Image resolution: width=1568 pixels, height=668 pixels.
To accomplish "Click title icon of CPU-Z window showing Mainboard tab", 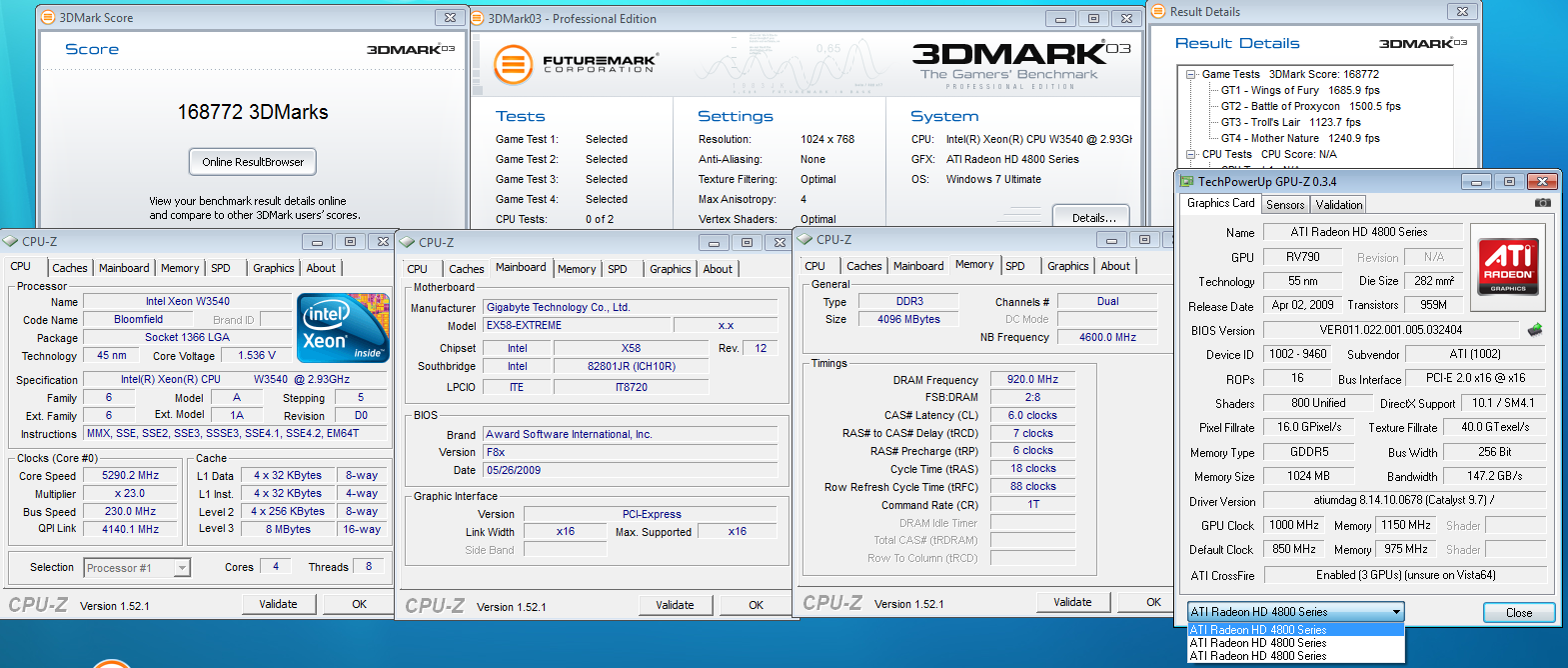I will [x=408, y=242].
